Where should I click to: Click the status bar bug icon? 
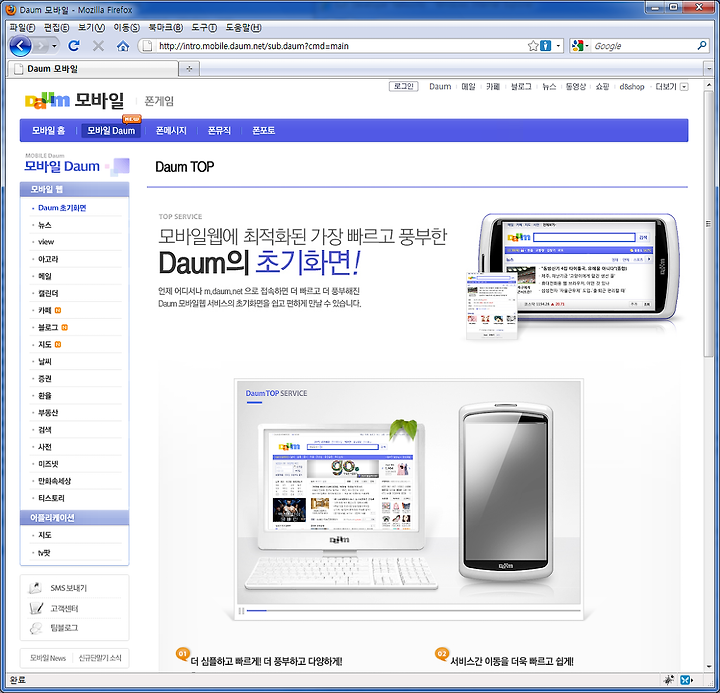pyautogui.click(x=669, y=680)
